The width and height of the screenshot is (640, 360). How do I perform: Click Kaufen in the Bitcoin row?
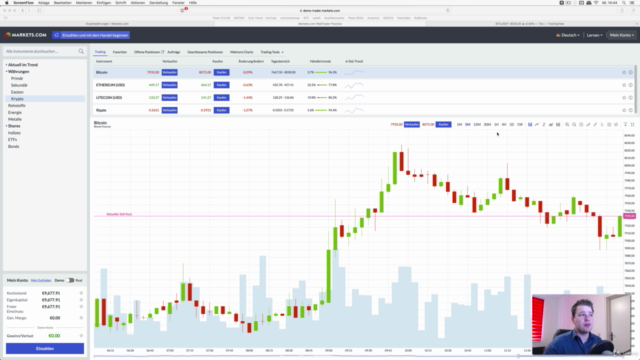(x=221, y=72)
